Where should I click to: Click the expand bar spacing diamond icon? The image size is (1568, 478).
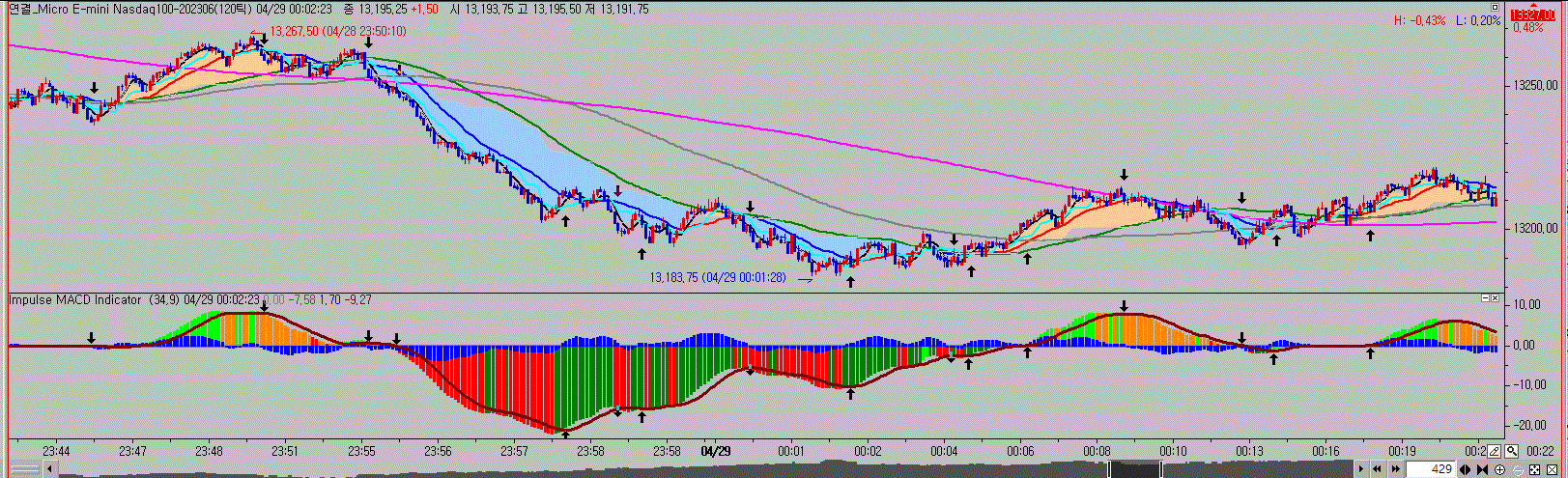pos(1466,469)
